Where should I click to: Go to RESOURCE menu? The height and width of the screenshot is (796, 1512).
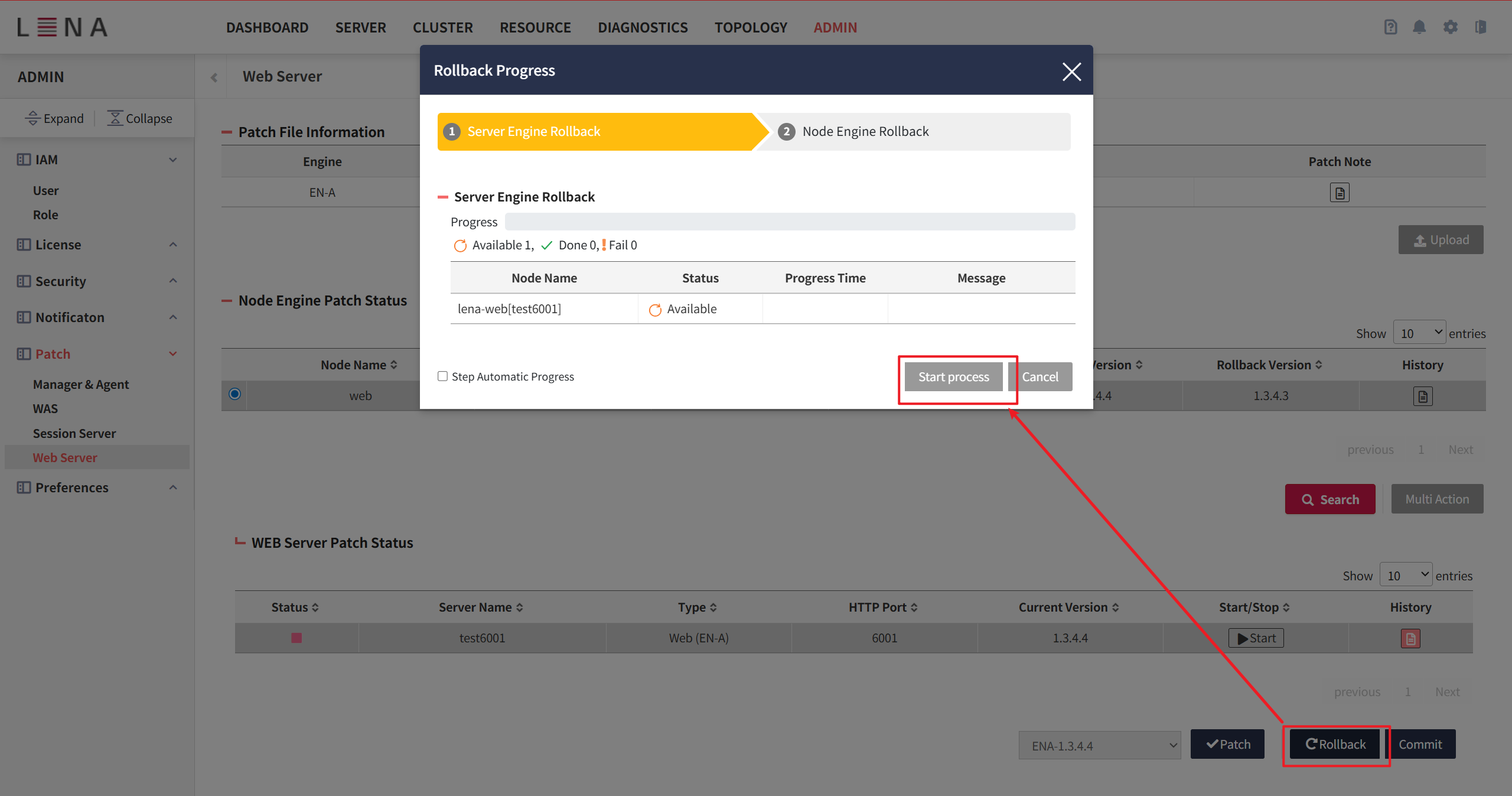point(535,27)
